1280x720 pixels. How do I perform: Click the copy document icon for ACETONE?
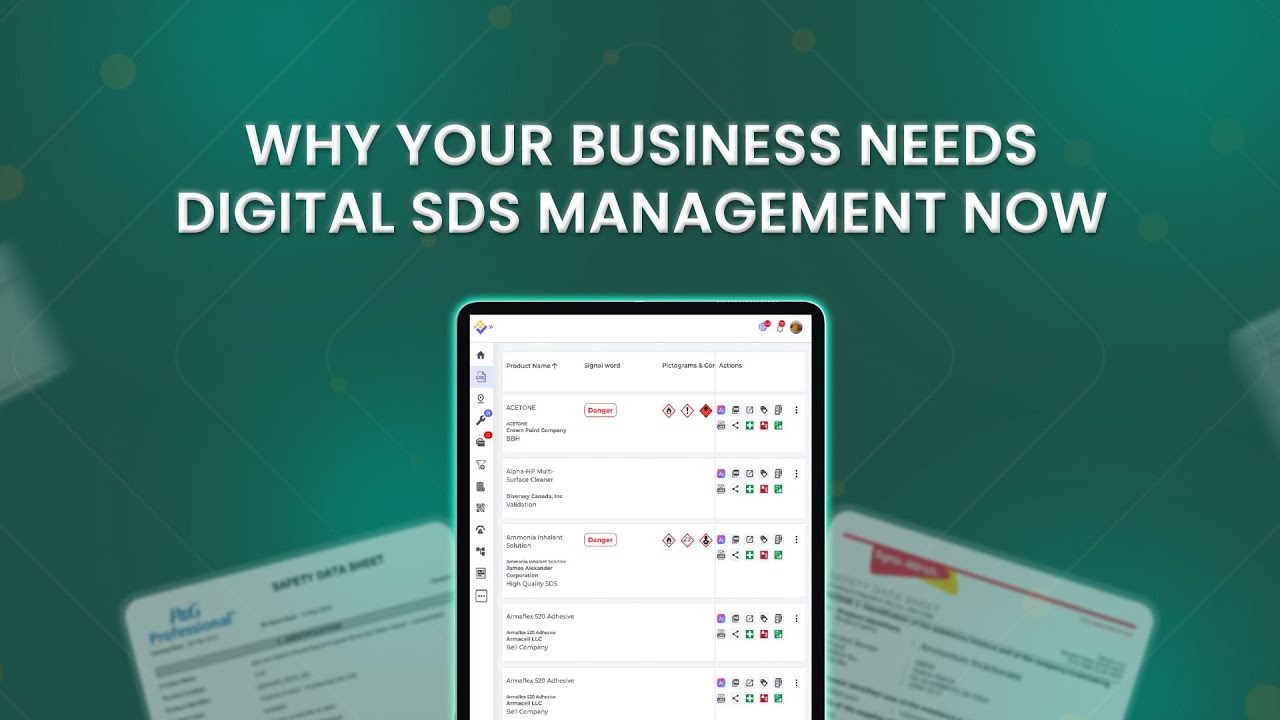[778, 410]
